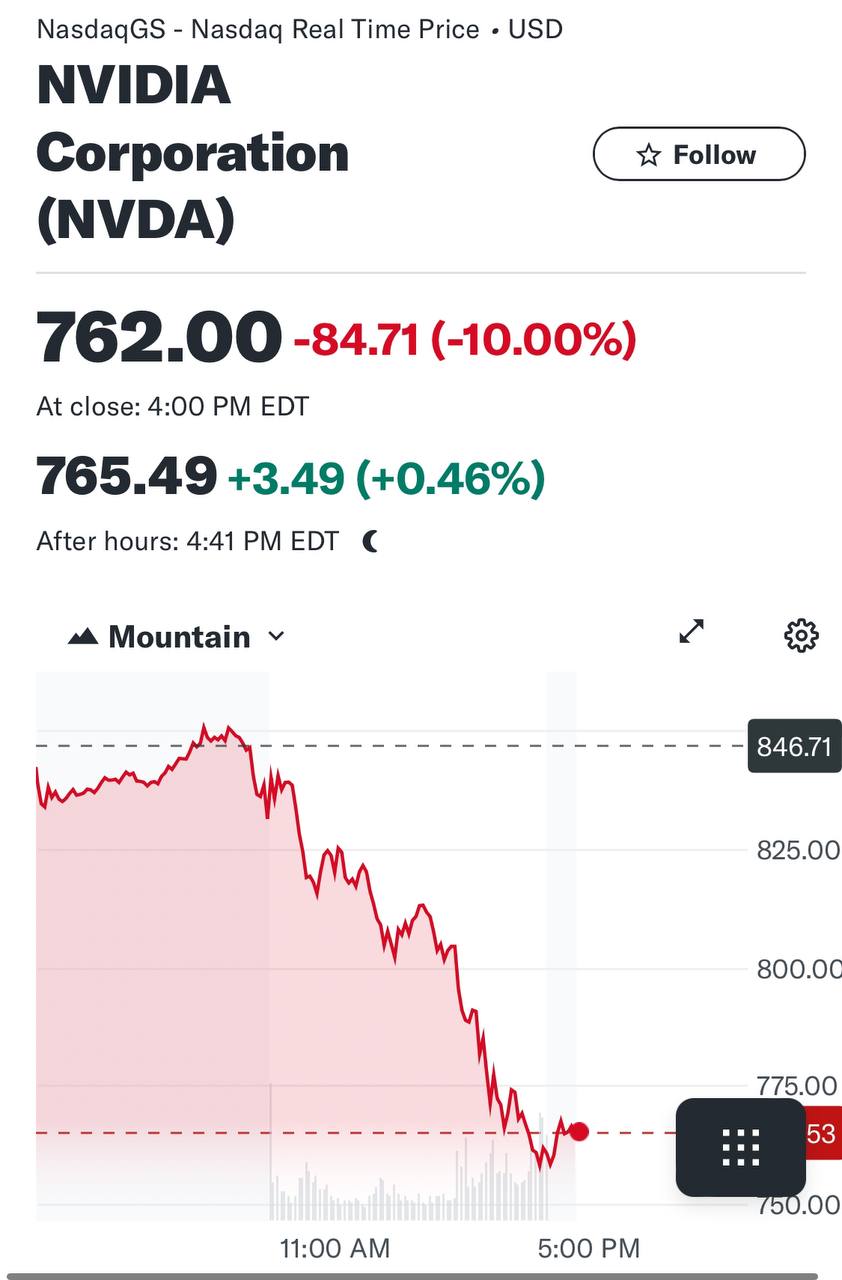Click the red current-price dot on chart
Viewport: 842px width, 1280px height.
(578, 1132)
